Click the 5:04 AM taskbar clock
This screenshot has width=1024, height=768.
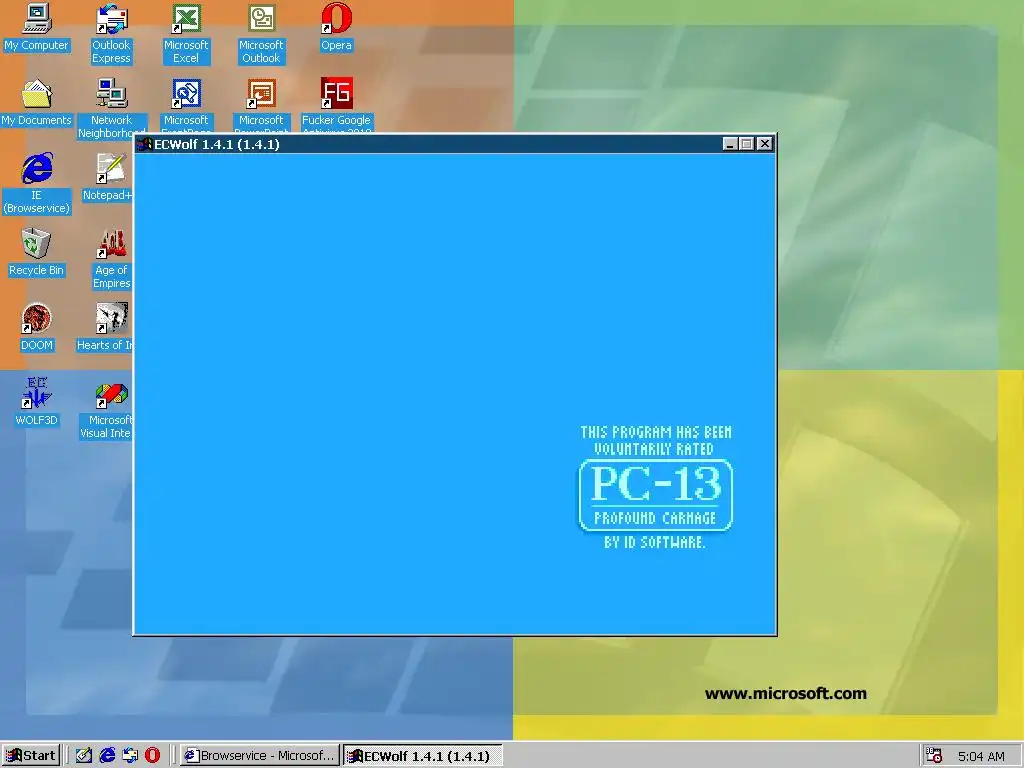click(982, 756)
